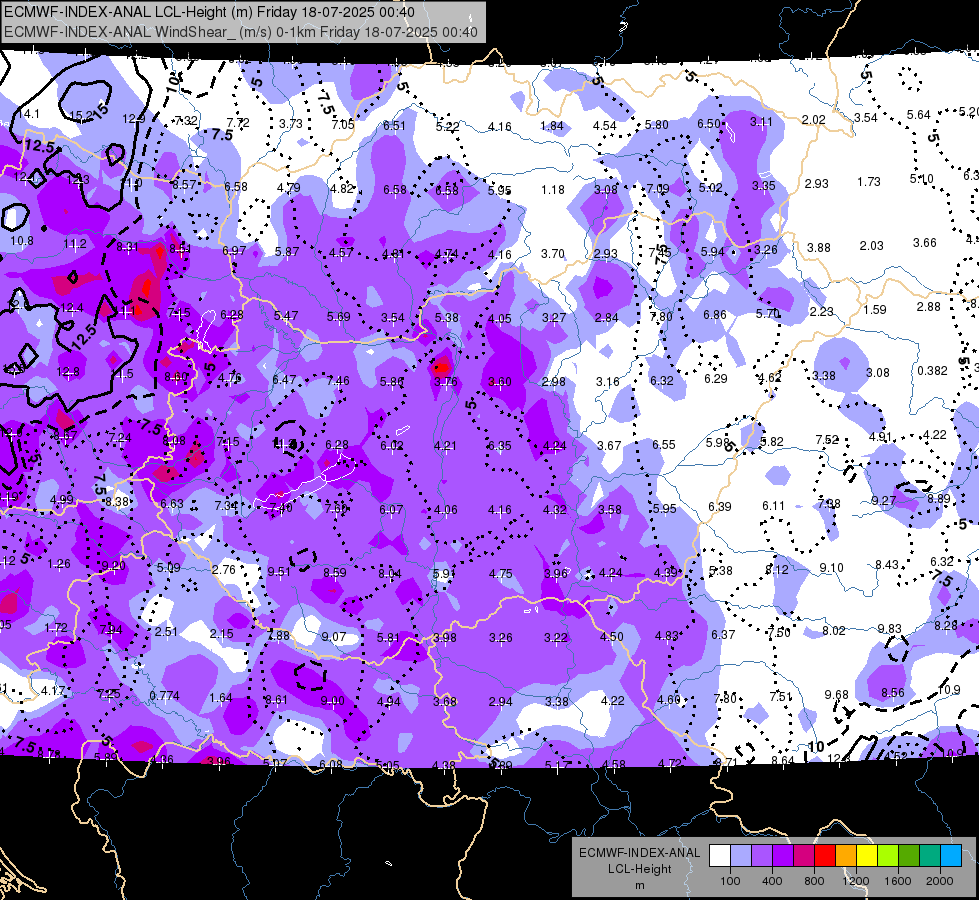Click the wind shear value 9.10

[x=831, y=568]
